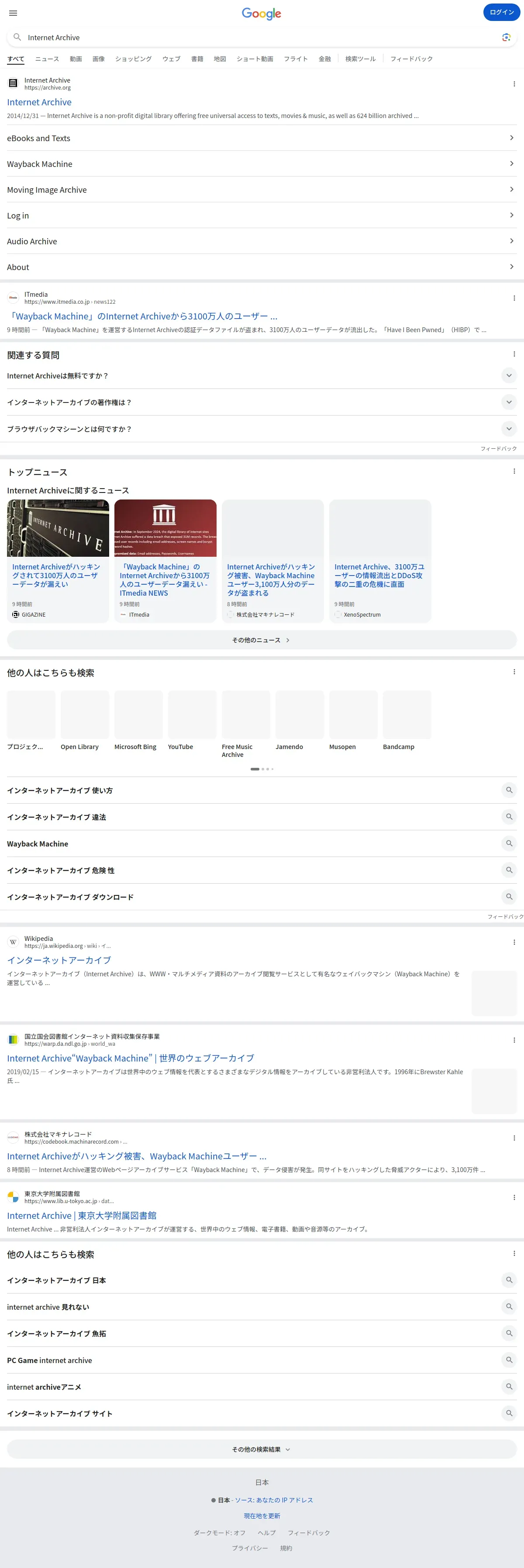The image size is (524, 1568).
Task: Switch to 地図 search tab
Action: pyautogui.click(x=220, y=59)
